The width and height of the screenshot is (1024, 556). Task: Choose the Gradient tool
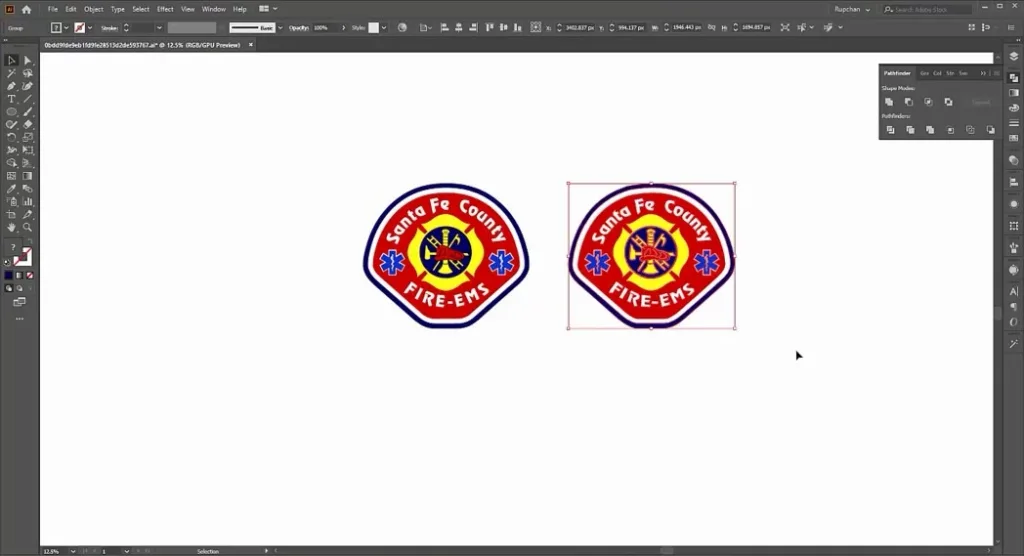[x=27, y=176]
